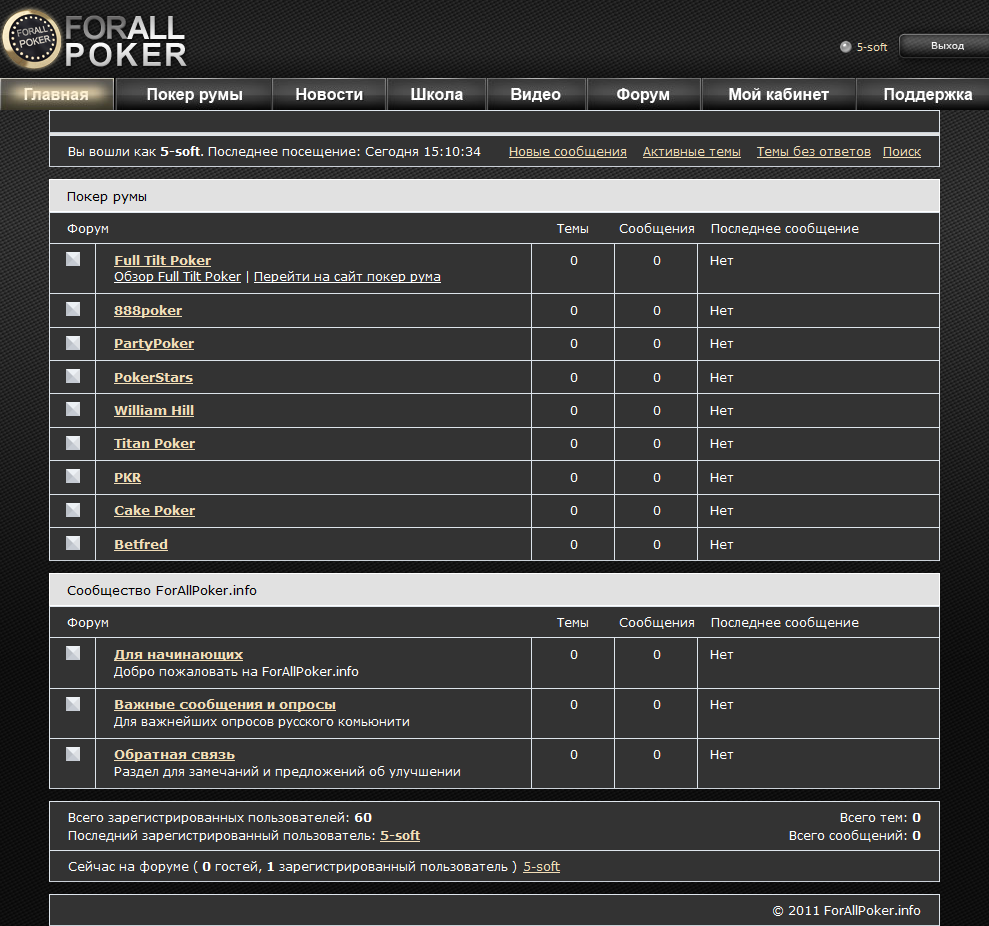Click Перейти на сайт покер рума
Screen dimensions: 989x926
pos(347,277)
